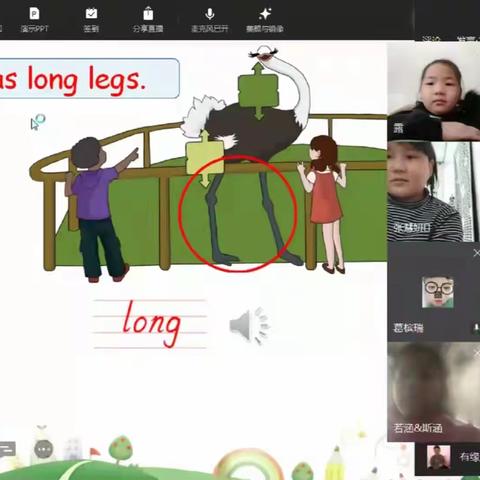Click the host thumbnail beside 有缘
Image resolution: width=480 pixels, height=480 pixels.
439,458
